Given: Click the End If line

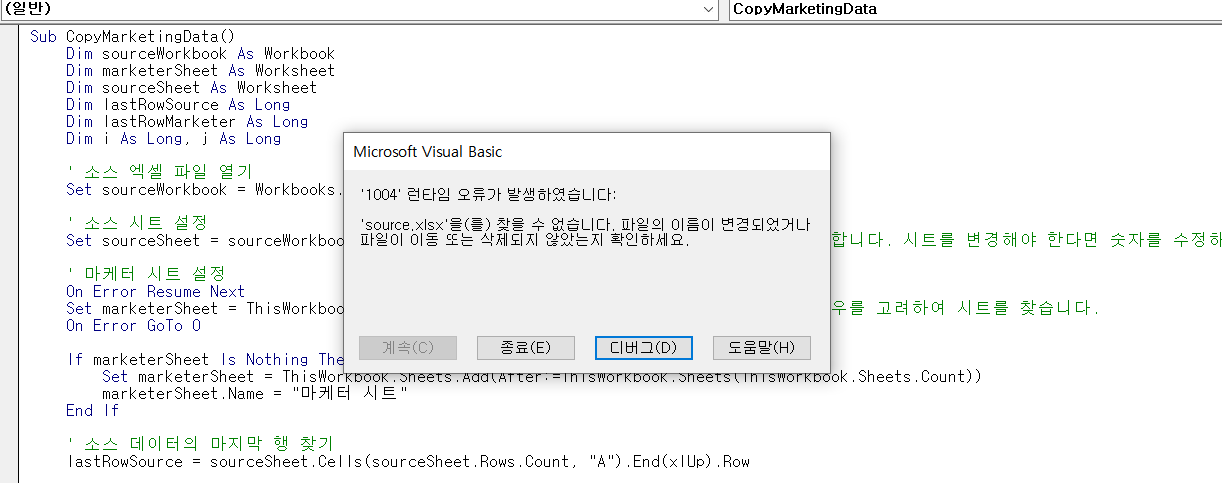Looking at the screenshot, I should pyautogui.click(x=92, y=410).
